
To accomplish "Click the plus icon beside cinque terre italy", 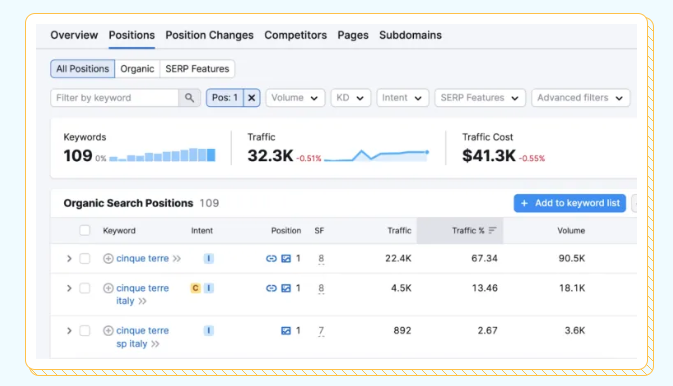I will coord(108,288).
